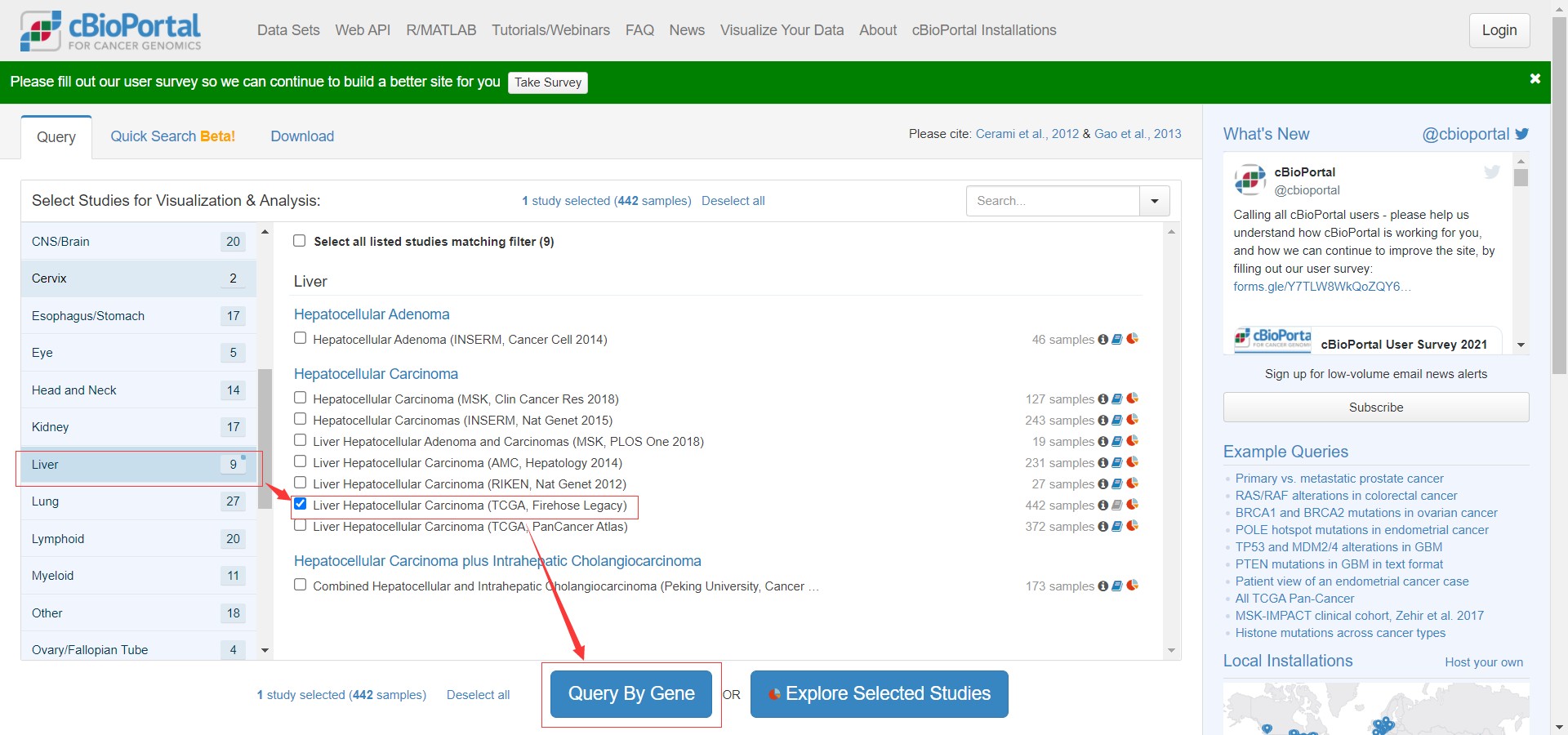
Task: Open Web API navigation item
Action: 363,30
